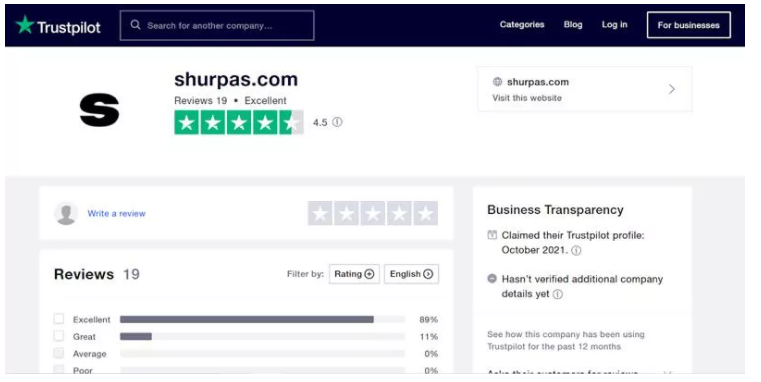Check the Great filter checkbox
Screen dimensions: 761x382
pos(59,336)
